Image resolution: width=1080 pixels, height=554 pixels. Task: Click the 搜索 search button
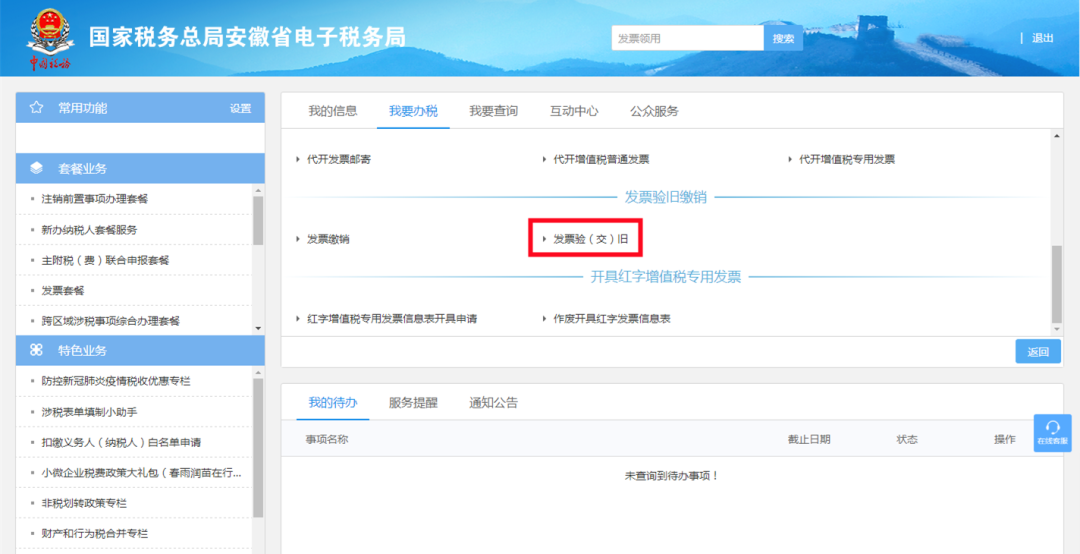pos(783,39)
